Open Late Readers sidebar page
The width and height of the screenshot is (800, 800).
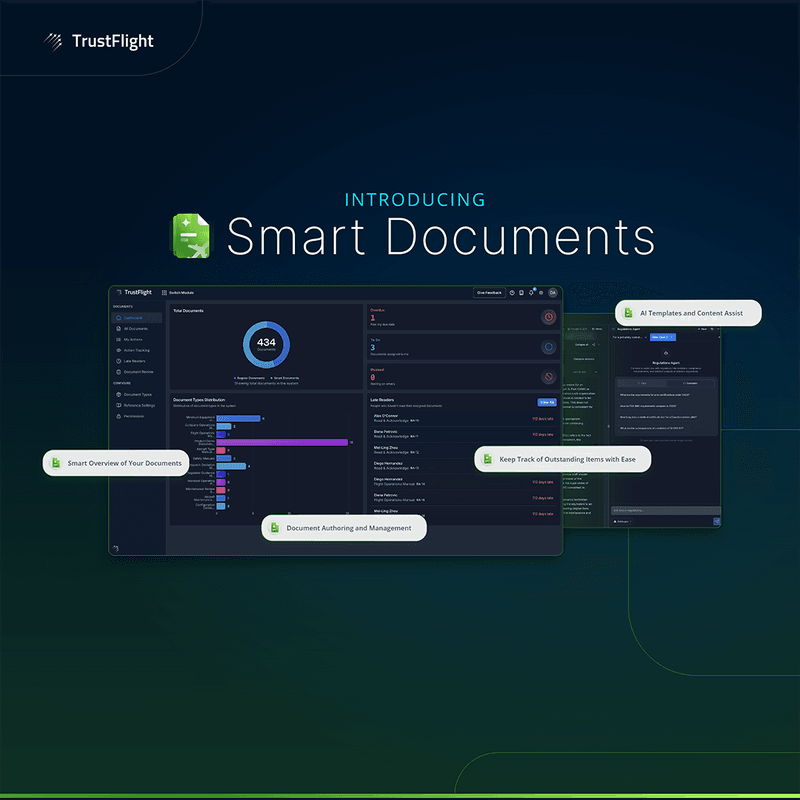pos(134,360)
